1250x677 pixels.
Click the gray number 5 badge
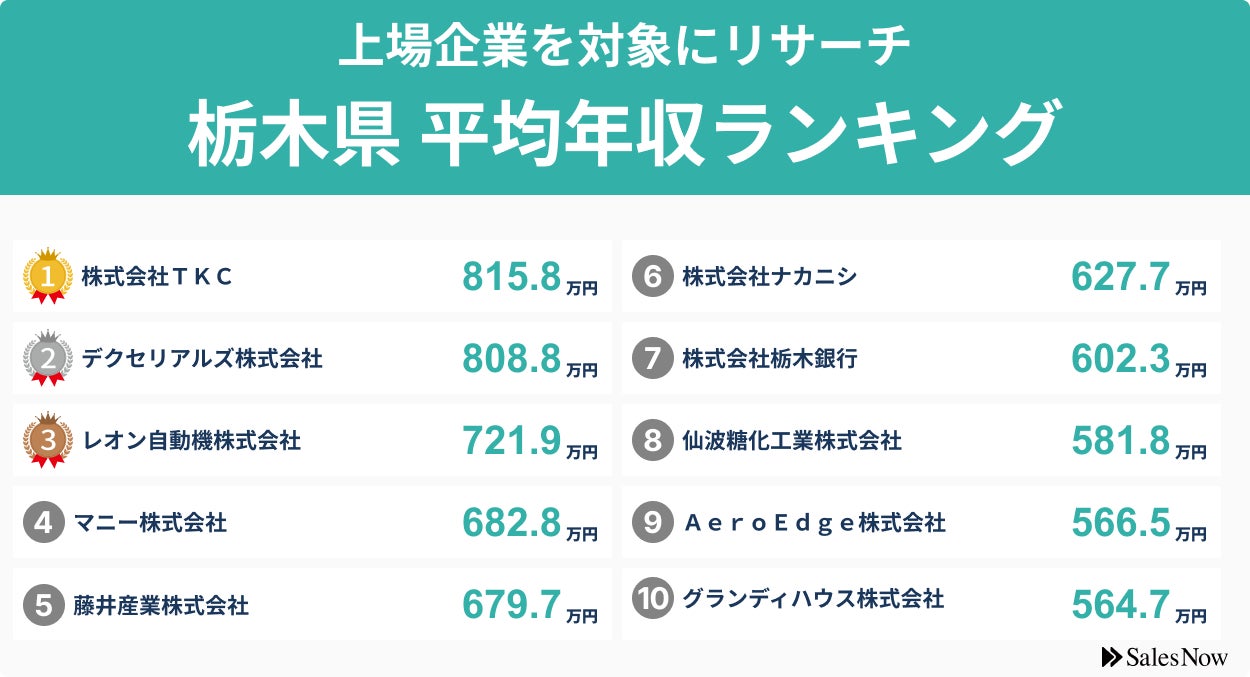pos(44,604)
